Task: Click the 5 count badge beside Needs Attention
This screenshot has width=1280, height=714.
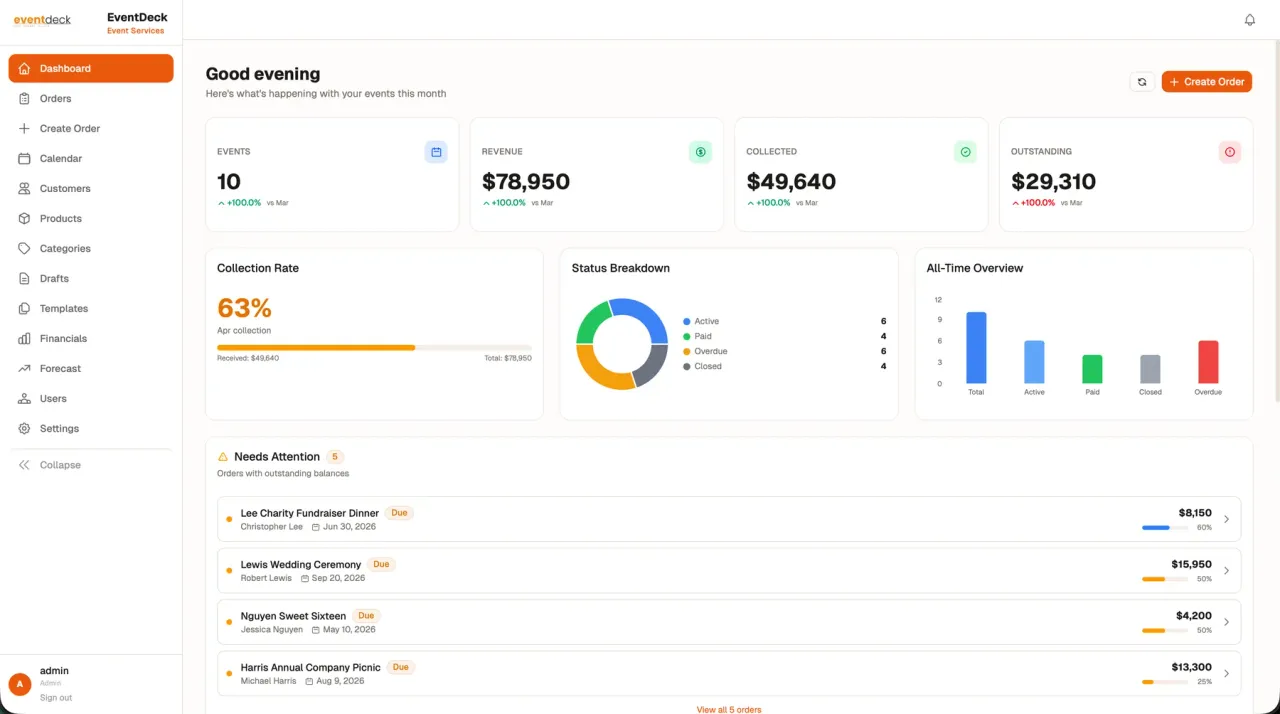Action: [335, 457]
